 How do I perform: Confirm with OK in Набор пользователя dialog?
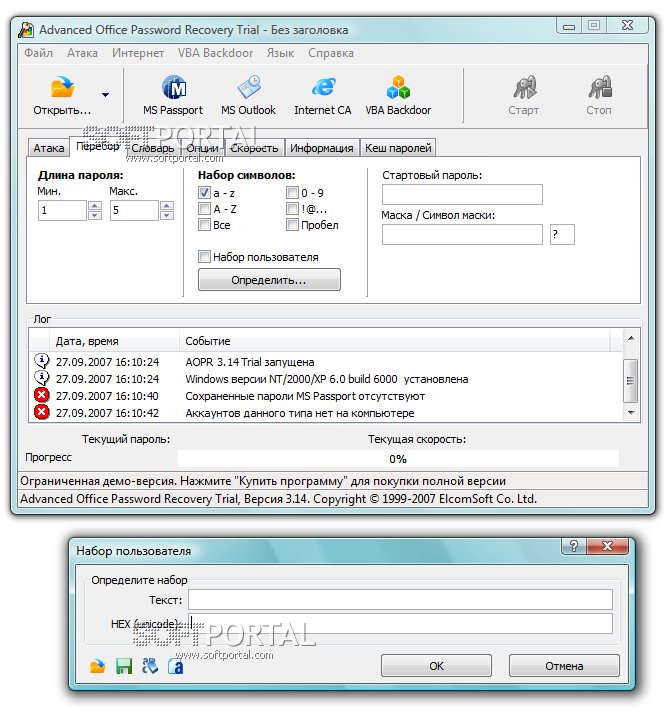(436, 666)
